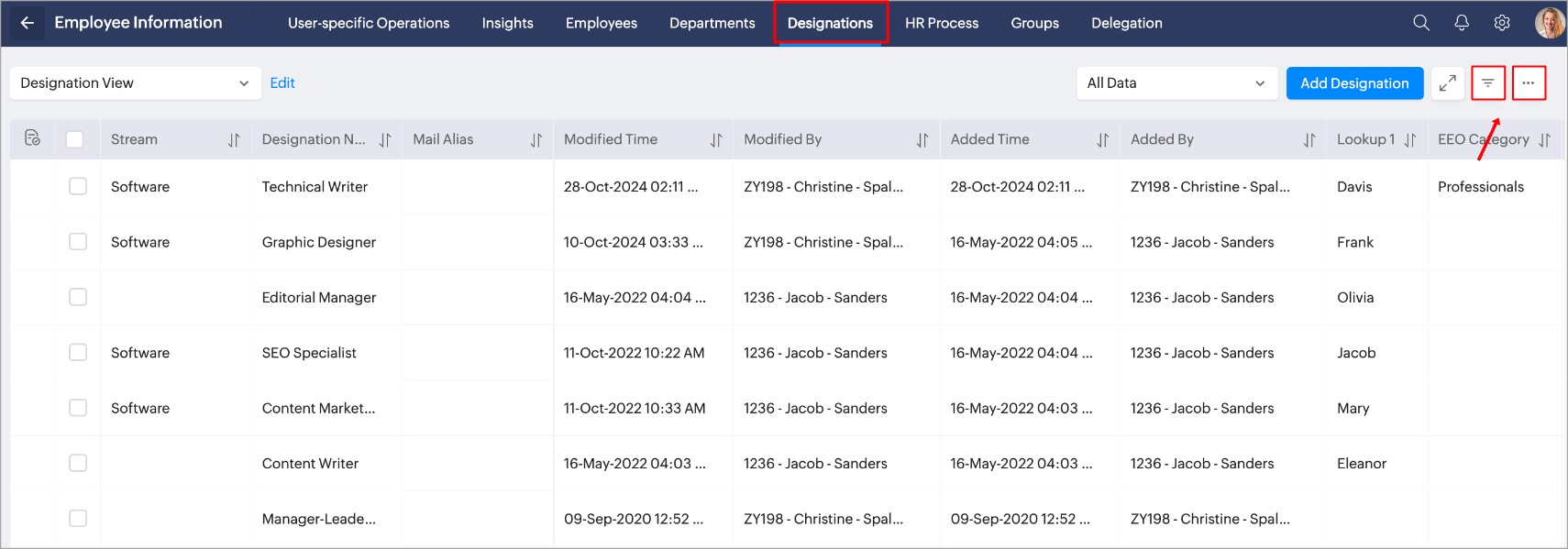Expand the Designation View dropdown

point(135,83)
